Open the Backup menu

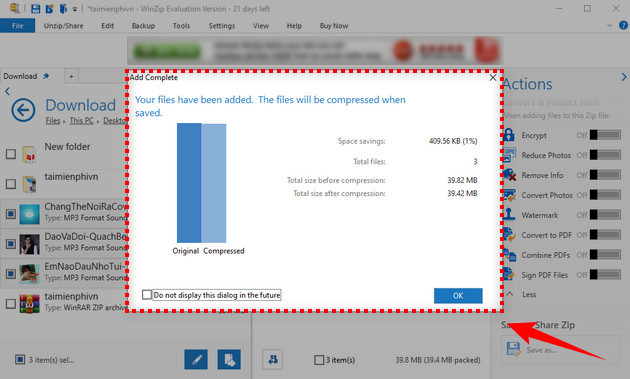tap(143, 26)
